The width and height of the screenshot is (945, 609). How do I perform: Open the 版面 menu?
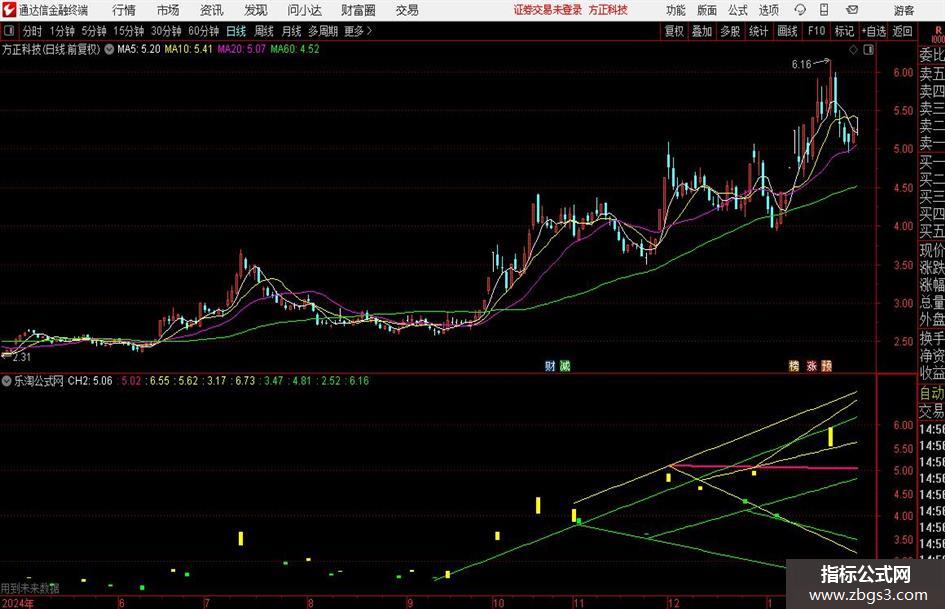point(707,10)
